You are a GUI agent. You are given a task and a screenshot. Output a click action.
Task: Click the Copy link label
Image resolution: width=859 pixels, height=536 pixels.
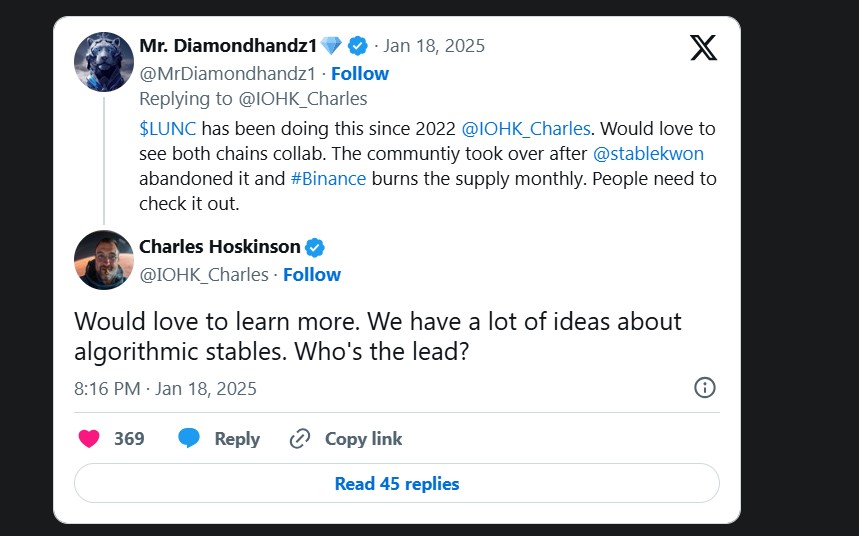click(363, 438)
